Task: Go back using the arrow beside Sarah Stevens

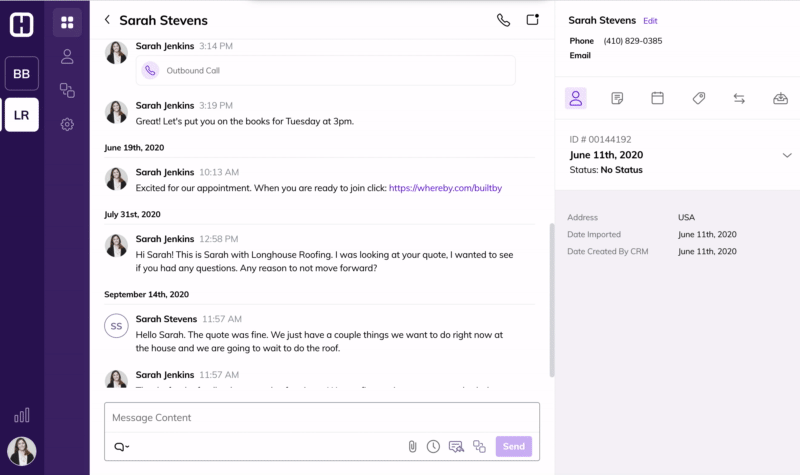Action: point(107,19)
